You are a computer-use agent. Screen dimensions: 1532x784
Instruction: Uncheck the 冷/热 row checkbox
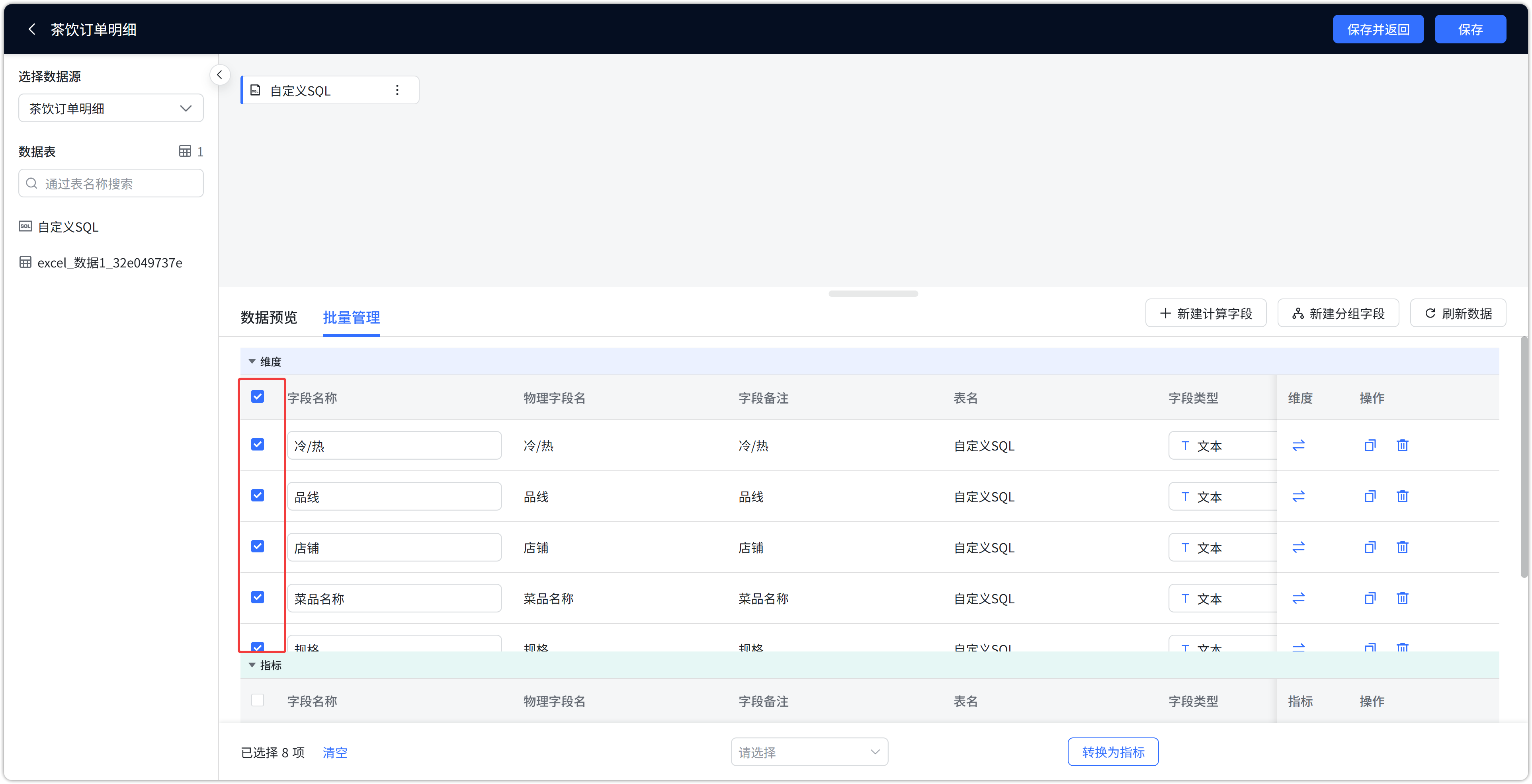click(258, 445)
